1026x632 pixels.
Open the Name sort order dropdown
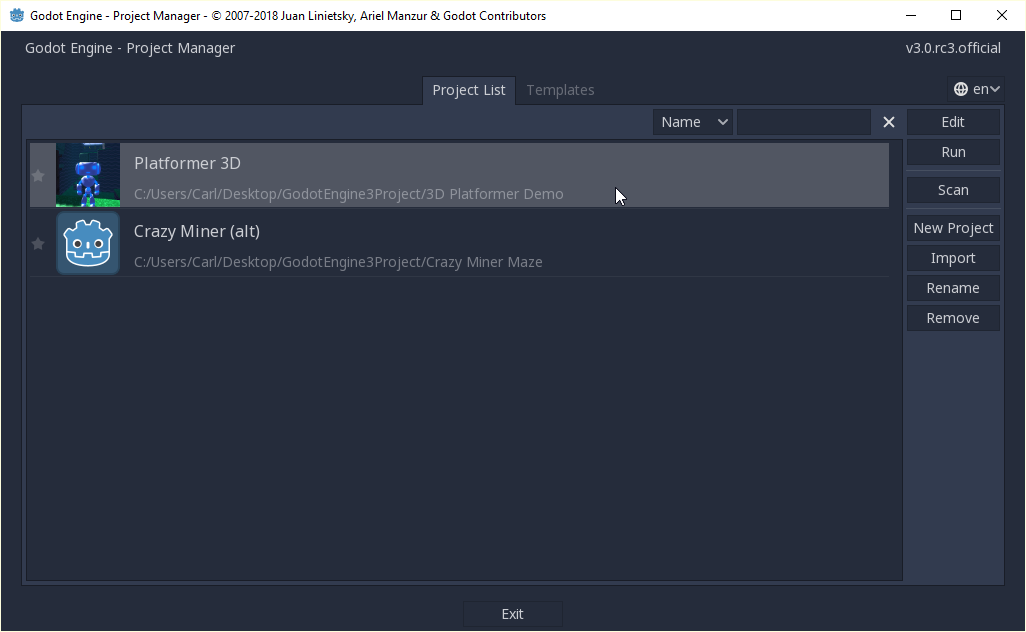[x=693, y=122]
